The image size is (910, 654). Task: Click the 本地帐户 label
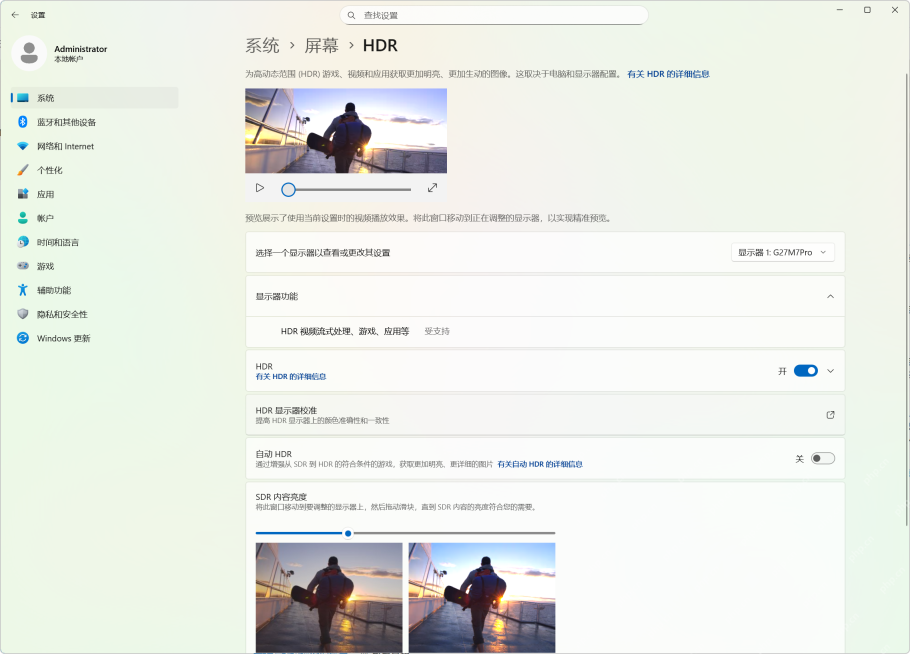tap(68, 59)
